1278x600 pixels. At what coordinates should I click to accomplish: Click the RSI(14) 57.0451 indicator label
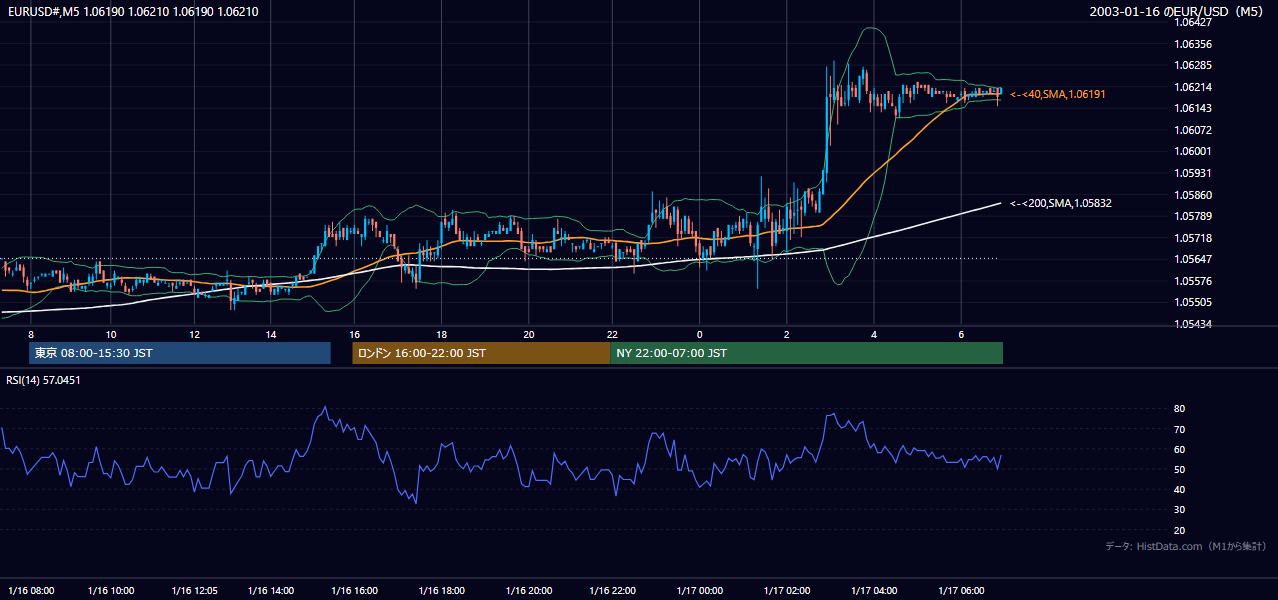pyautogui.click(x=44, y=380)
